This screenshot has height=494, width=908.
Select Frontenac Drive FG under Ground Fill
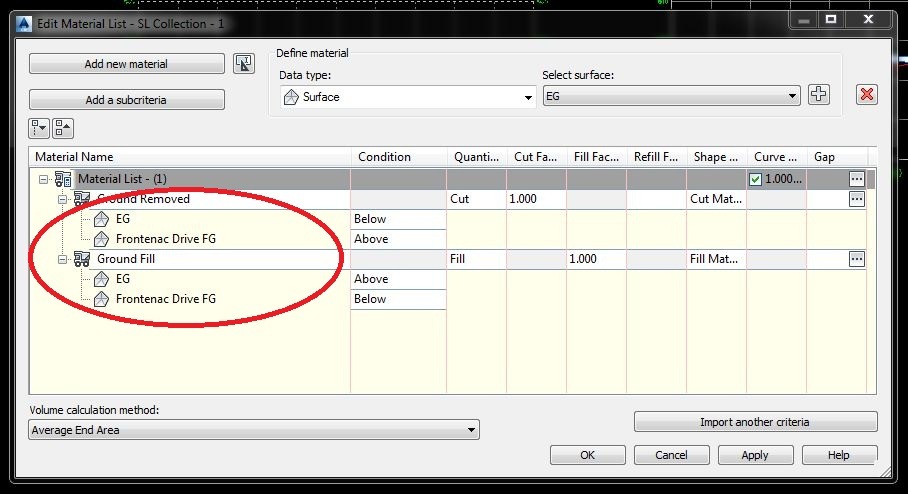pos(165,299)
